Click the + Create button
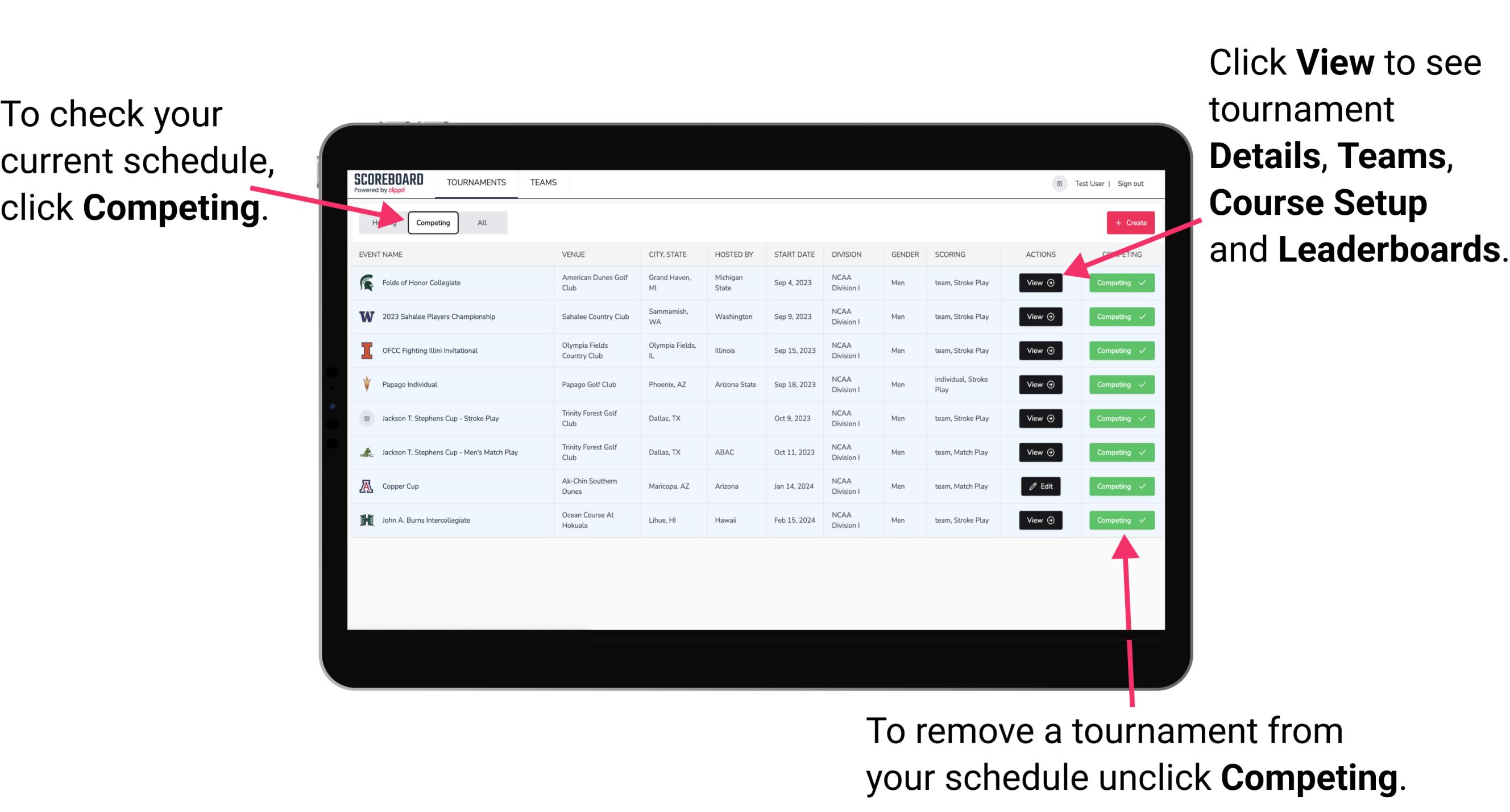This screenshot has width=1510, height=812. point(1128,222)
